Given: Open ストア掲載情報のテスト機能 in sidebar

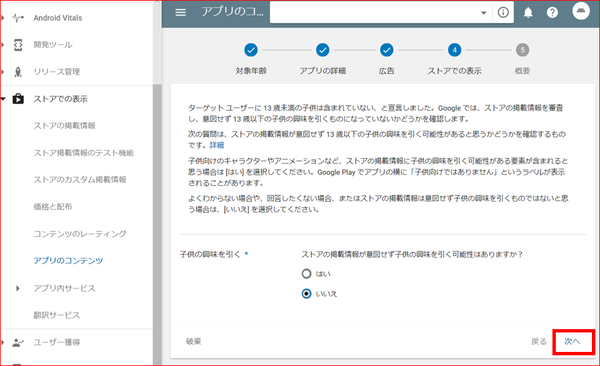Looking at the screenshot, I should [83, 153].
